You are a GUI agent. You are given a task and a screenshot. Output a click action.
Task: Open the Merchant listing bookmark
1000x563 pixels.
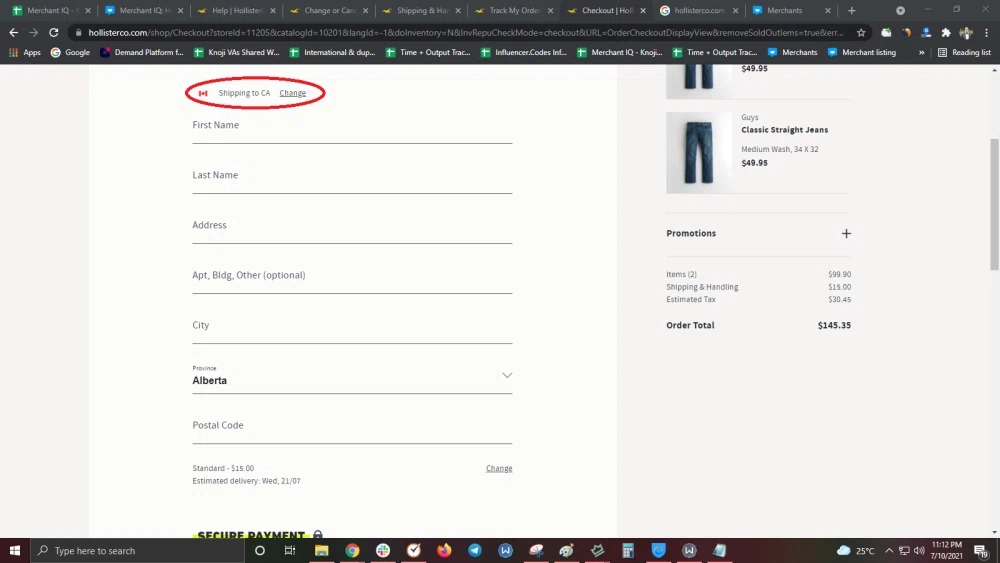(x=862, y=52)
